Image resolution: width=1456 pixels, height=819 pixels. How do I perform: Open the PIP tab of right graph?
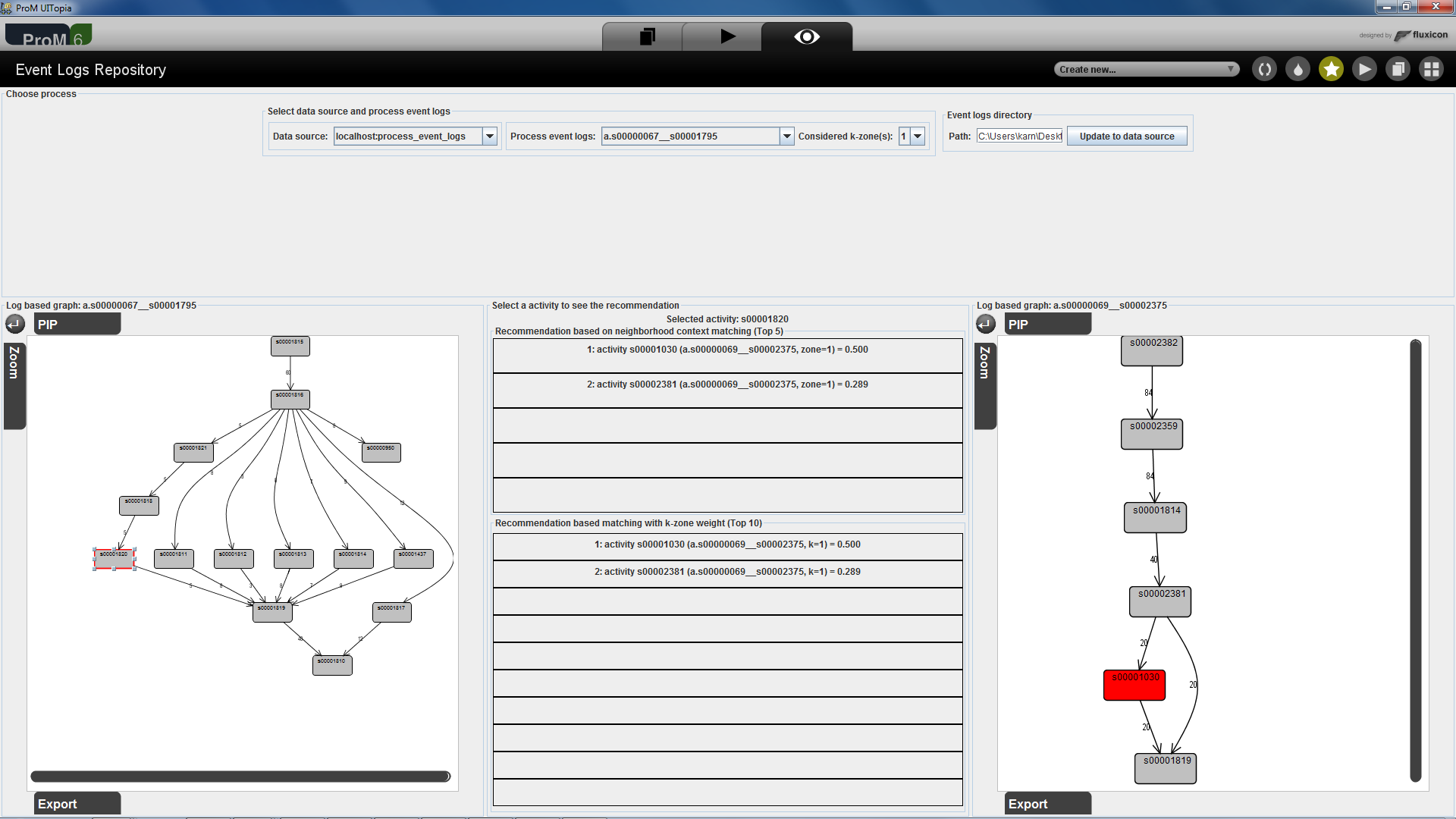coord(1047,325)
